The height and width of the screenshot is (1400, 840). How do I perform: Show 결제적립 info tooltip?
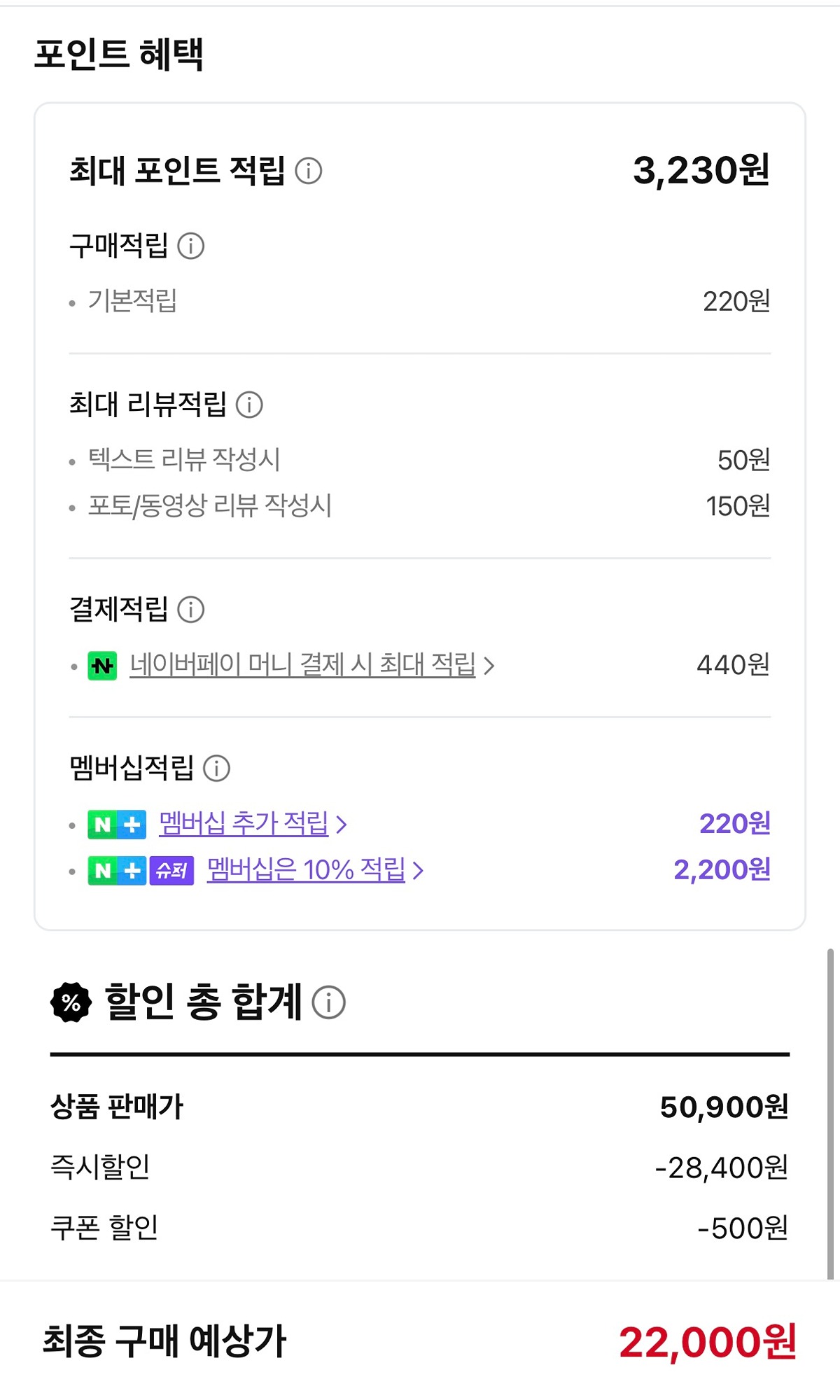[190, 610]
